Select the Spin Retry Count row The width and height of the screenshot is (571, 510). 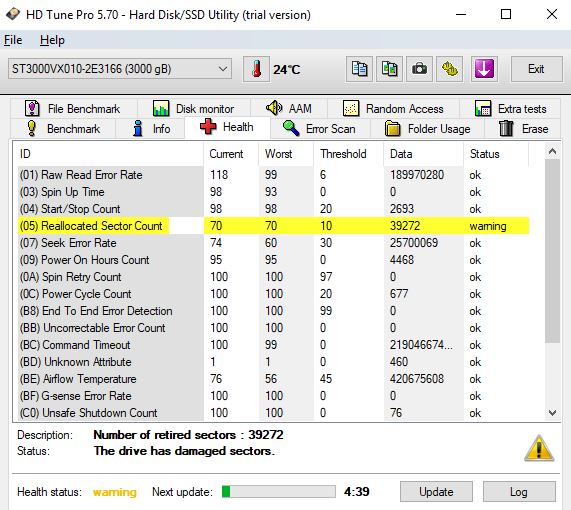coord(273,277)
